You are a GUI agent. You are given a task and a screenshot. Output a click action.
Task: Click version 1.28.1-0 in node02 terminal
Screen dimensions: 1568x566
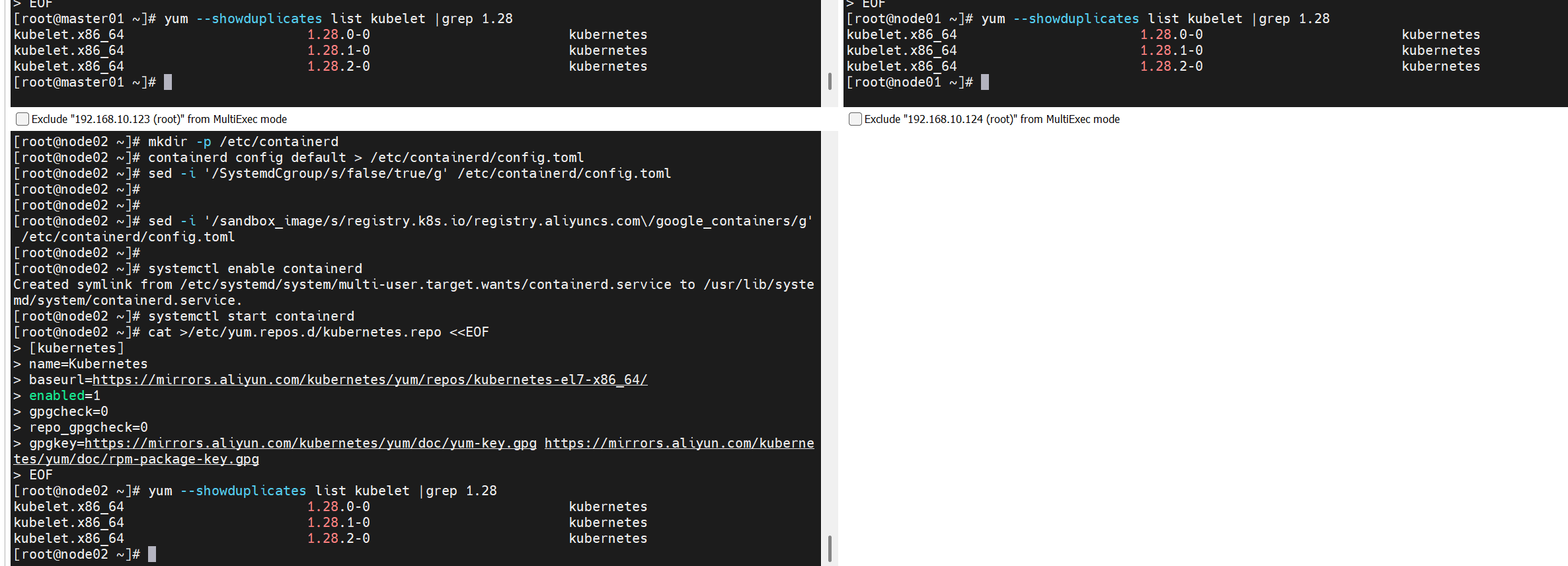[338, 522]
